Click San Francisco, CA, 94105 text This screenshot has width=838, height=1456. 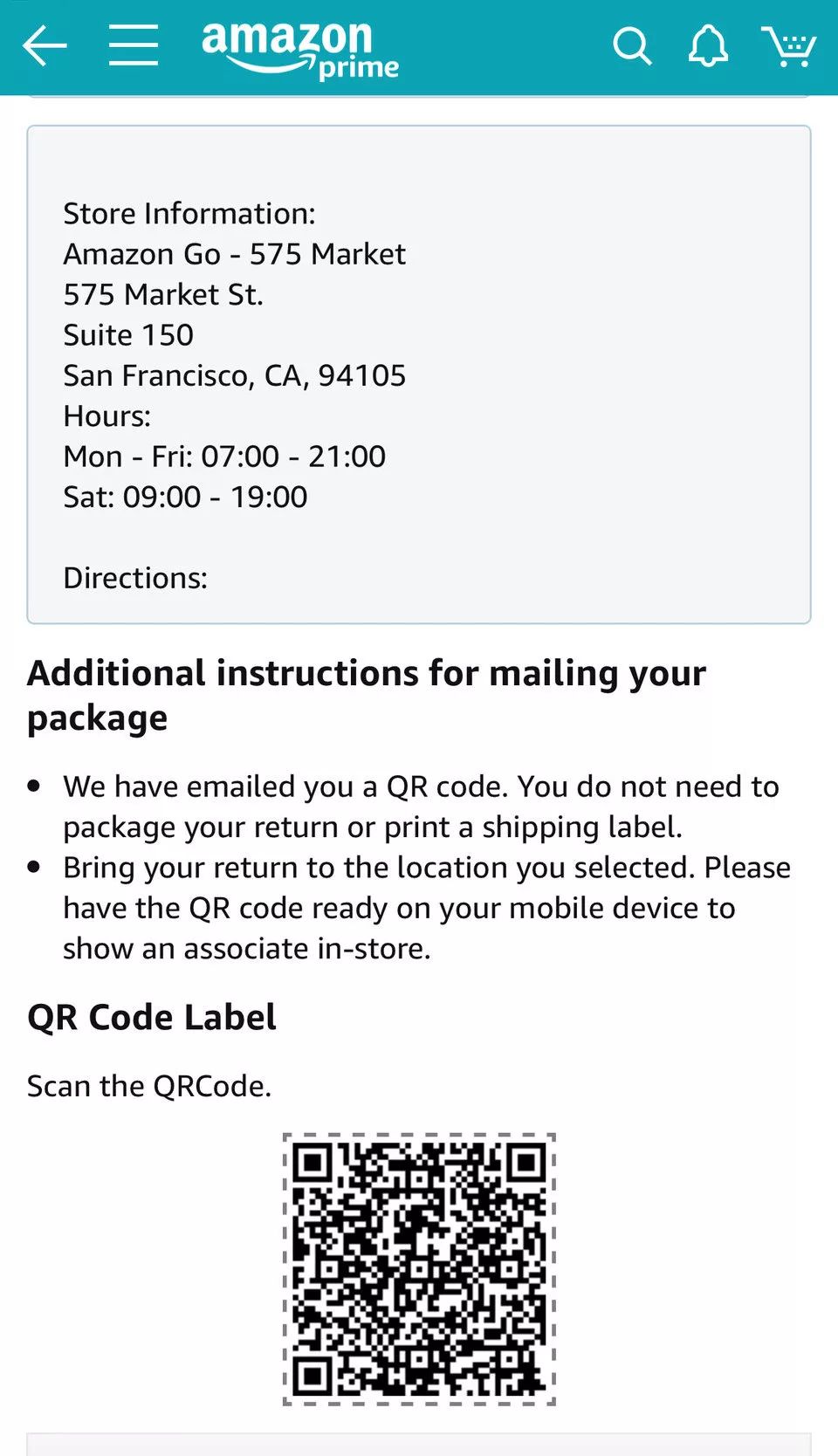(x=234, y=375)
